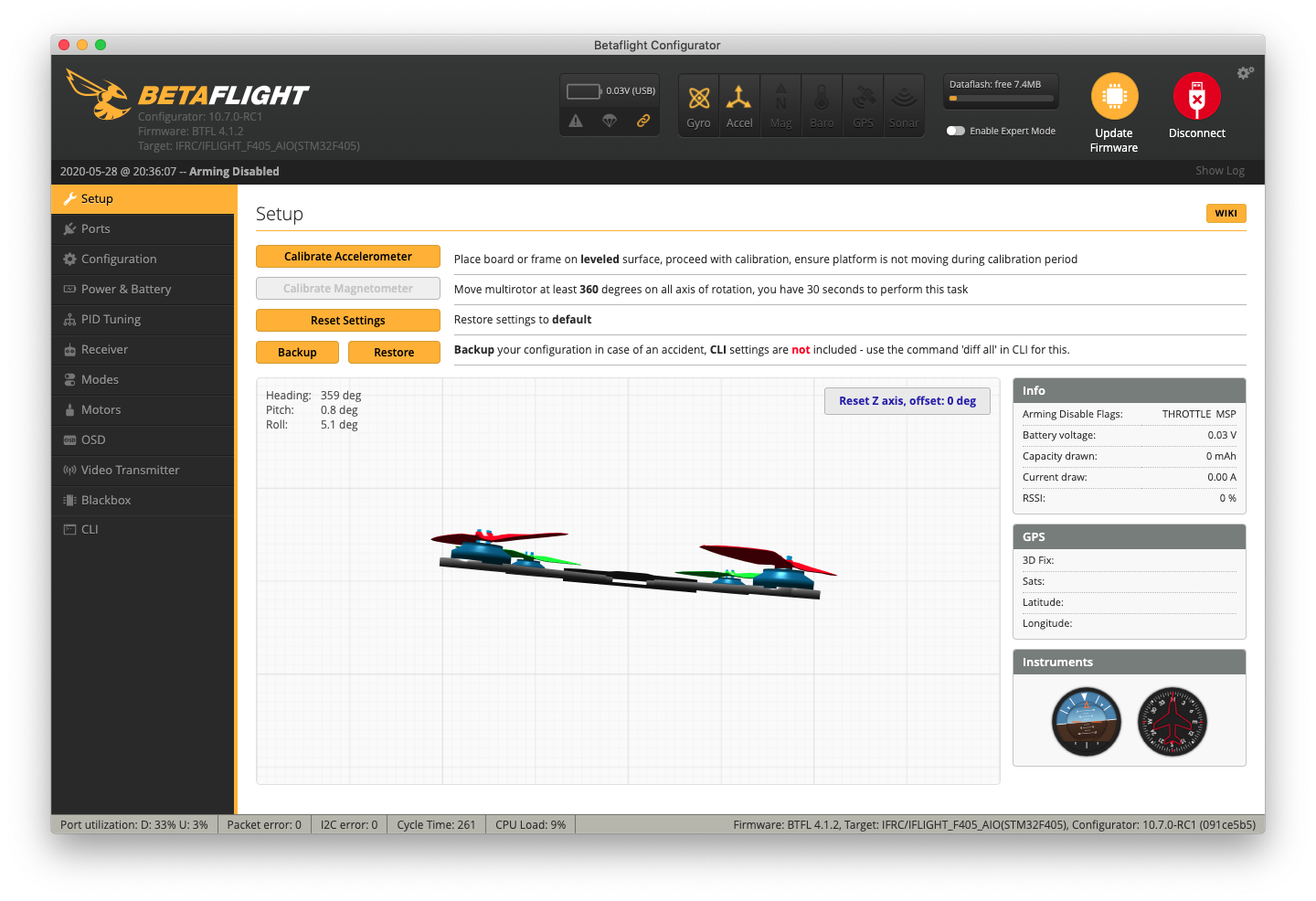
Task: Click the 3D Fix GPS row
Action: [1130, 561]
